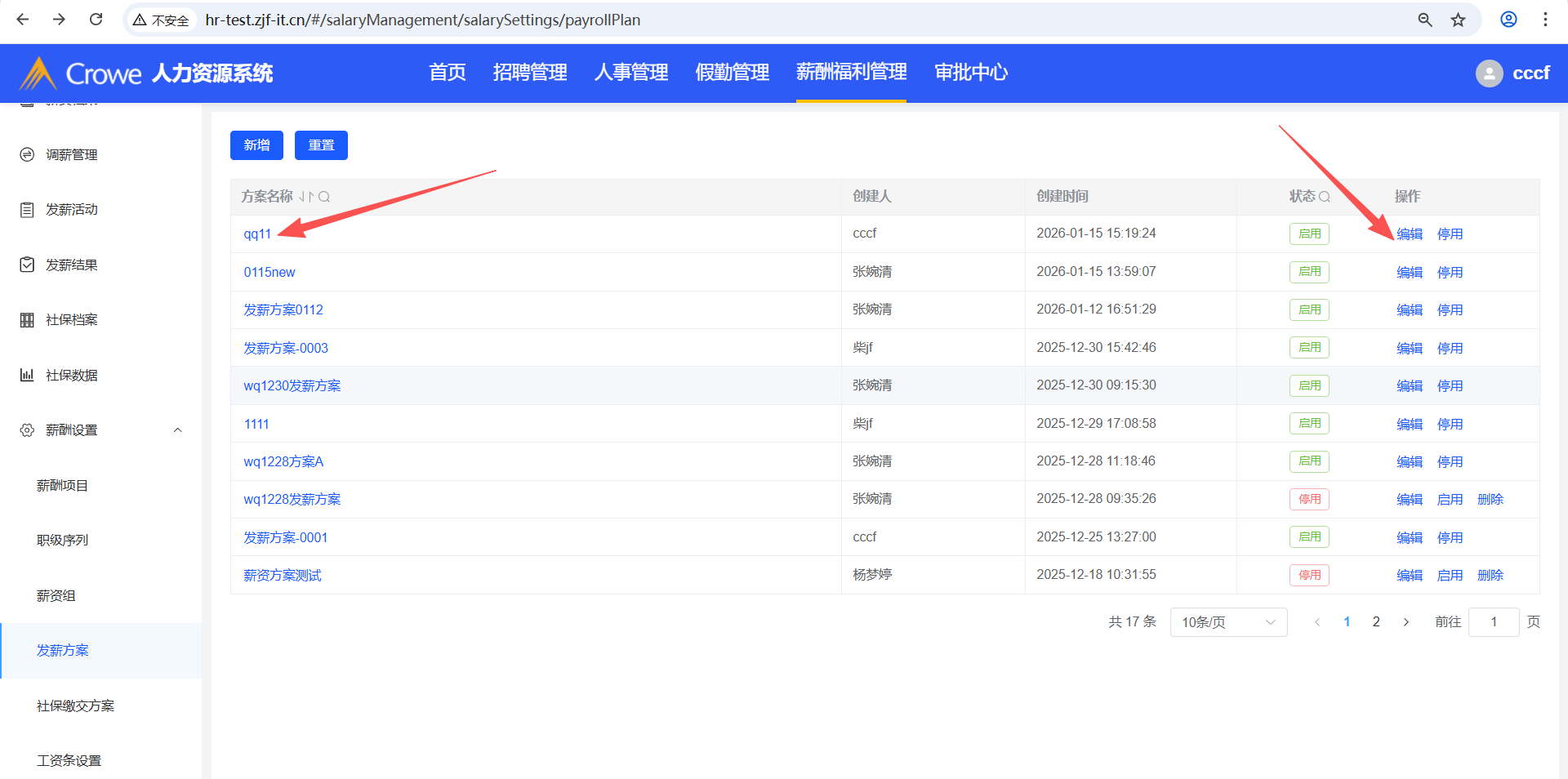
Task: Click the browser reload page icon
Action: pos(96,20)
